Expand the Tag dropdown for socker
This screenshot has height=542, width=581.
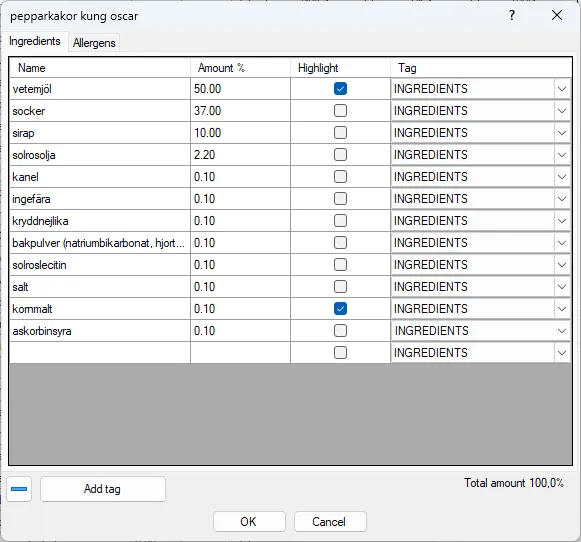562,111
